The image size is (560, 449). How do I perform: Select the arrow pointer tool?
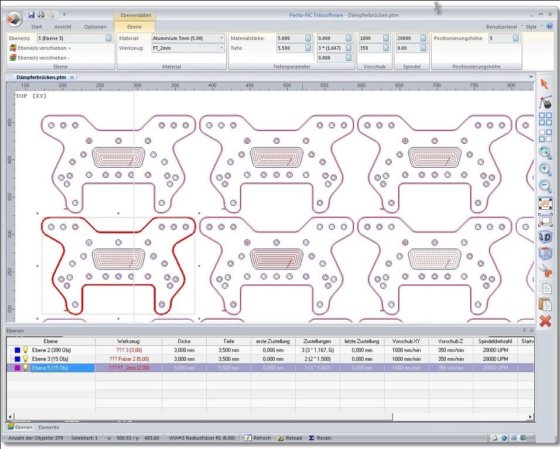point(544,84)
